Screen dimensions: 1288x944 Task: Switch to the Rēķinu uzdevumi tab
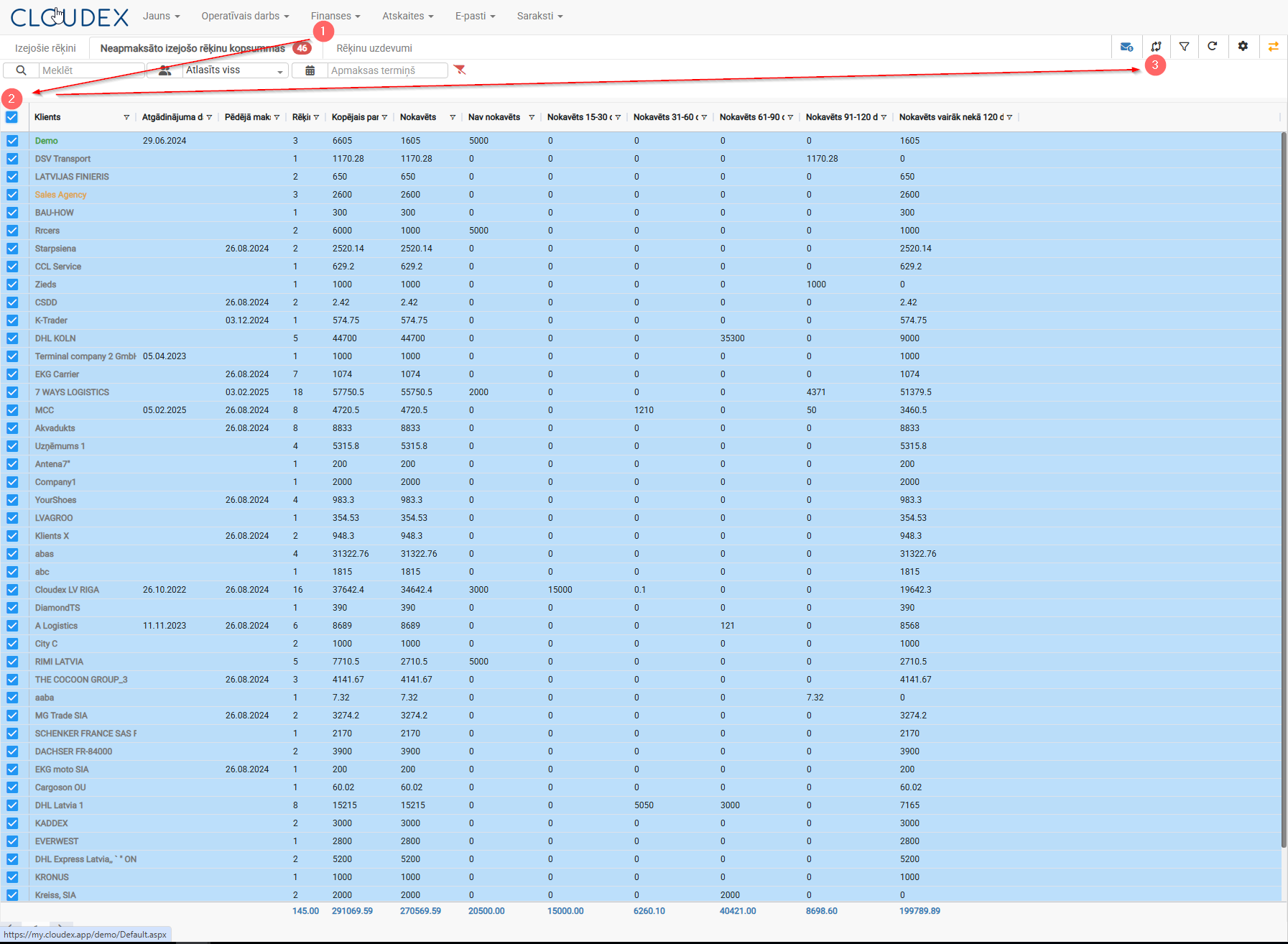click(x=374, y=48)
